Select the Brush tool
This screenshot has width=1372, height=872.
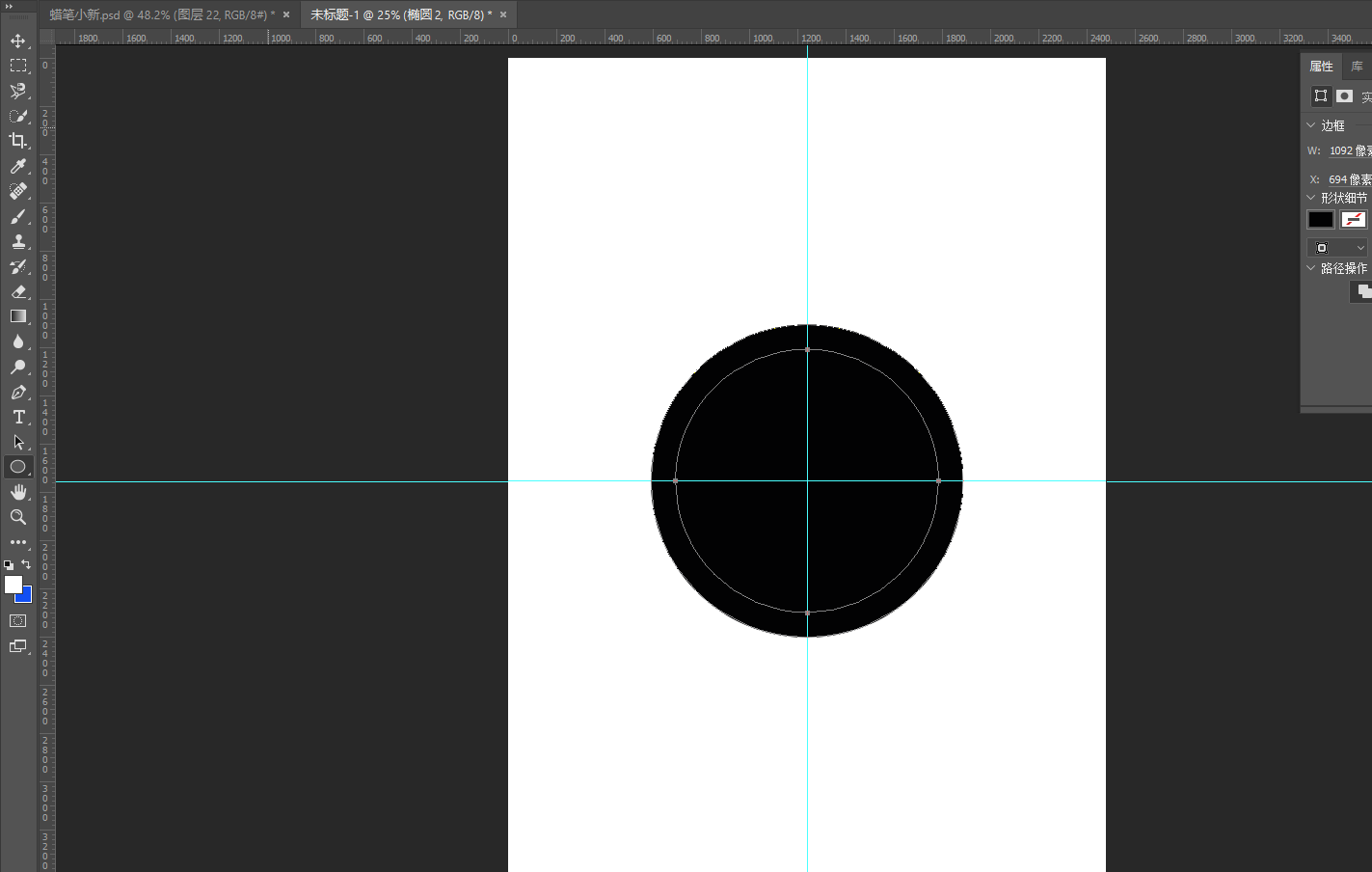pos(17,216)
